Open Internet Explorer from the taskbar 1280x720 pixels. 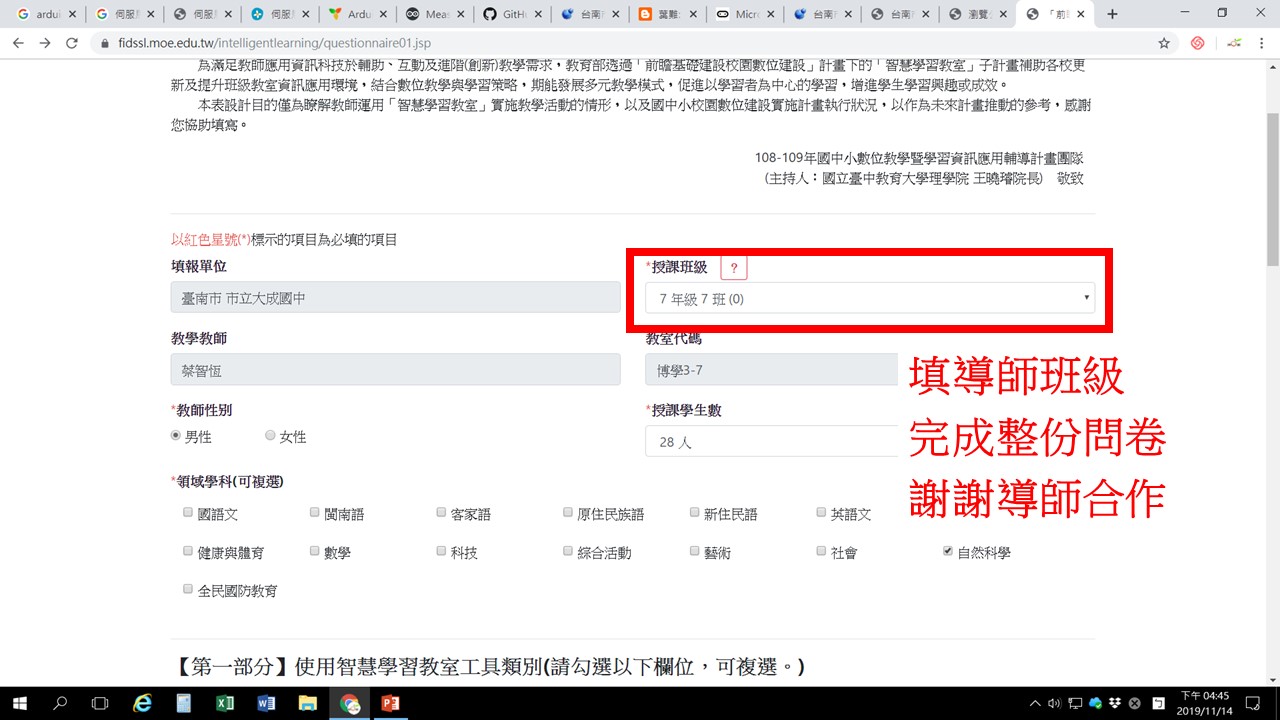[142, 703]
